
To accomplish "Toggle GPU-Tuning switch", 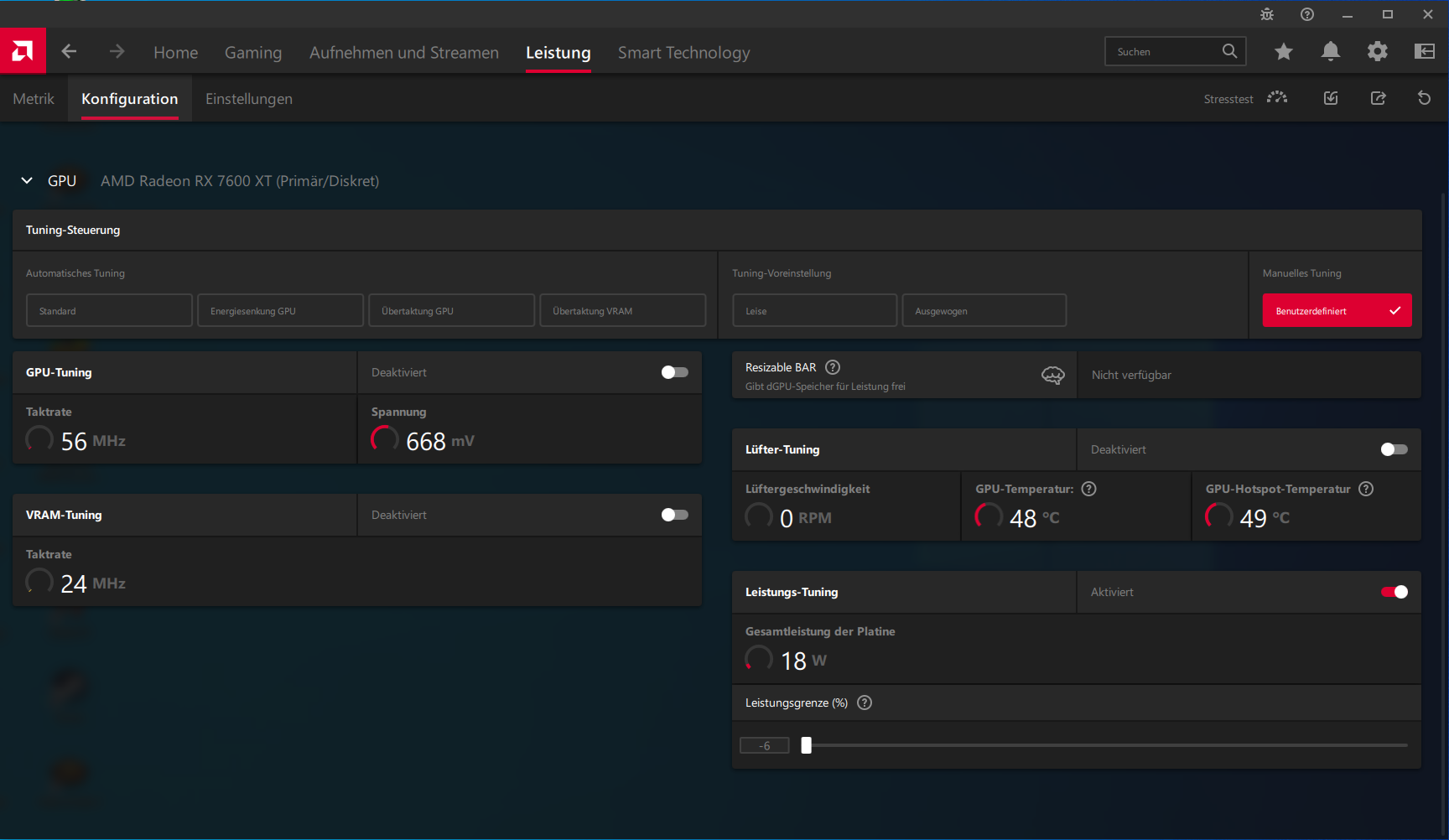I will [674, 372].
